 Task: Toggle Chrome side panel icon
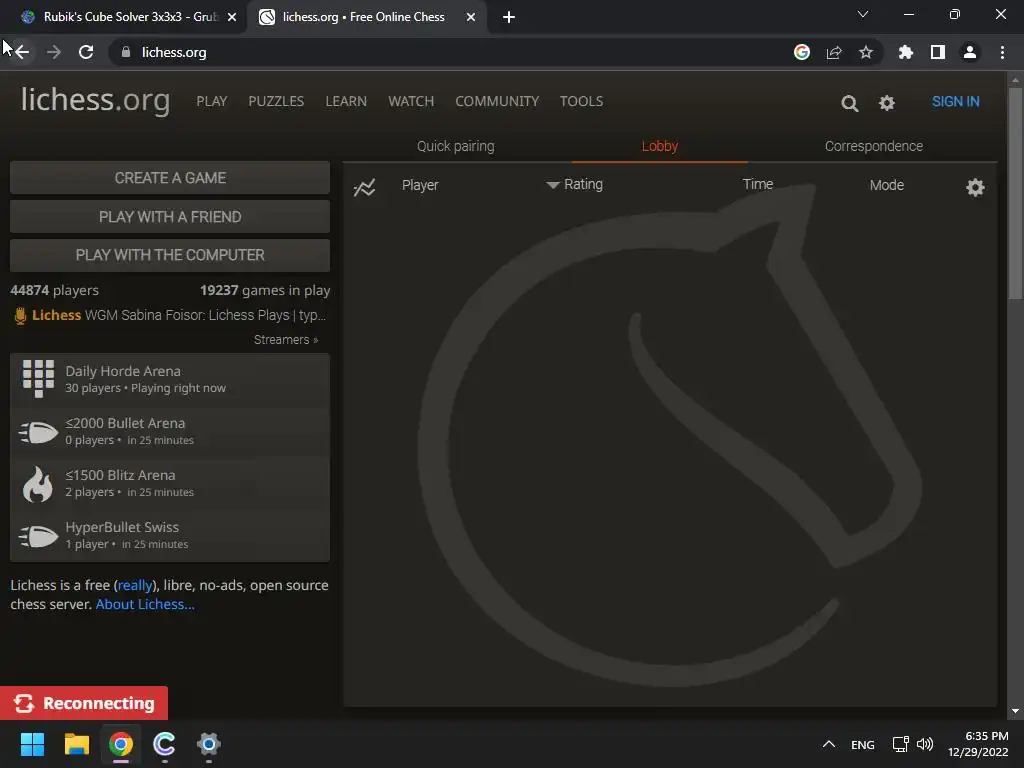tap(938, 52)
